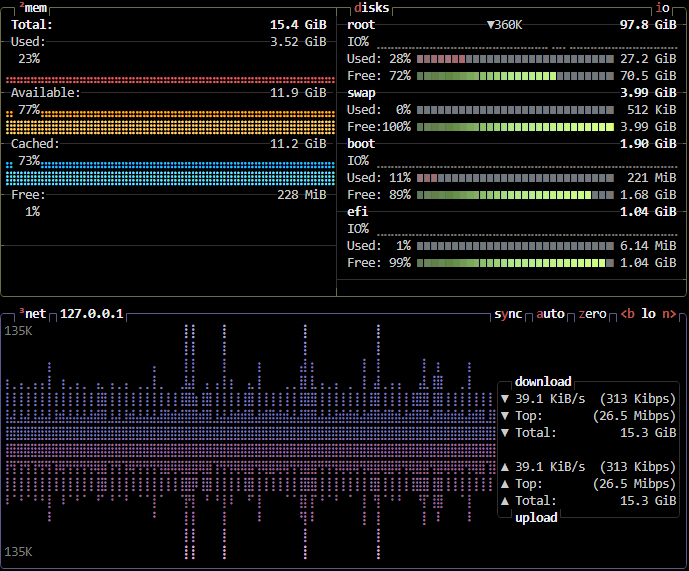Click zero to reset network totals
This screenshot has height=571, width=689.
click(x=592, y=314)
